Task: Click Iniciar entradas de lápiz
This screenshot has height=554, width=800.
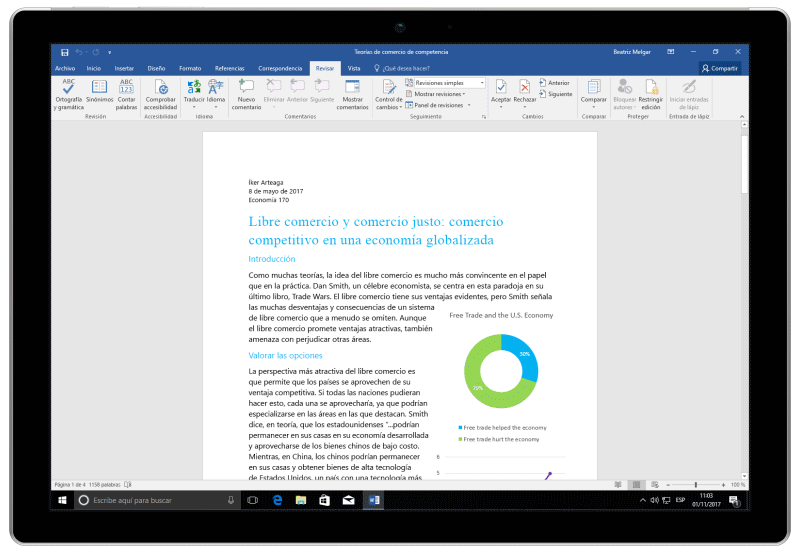Action: coord(689,94)
